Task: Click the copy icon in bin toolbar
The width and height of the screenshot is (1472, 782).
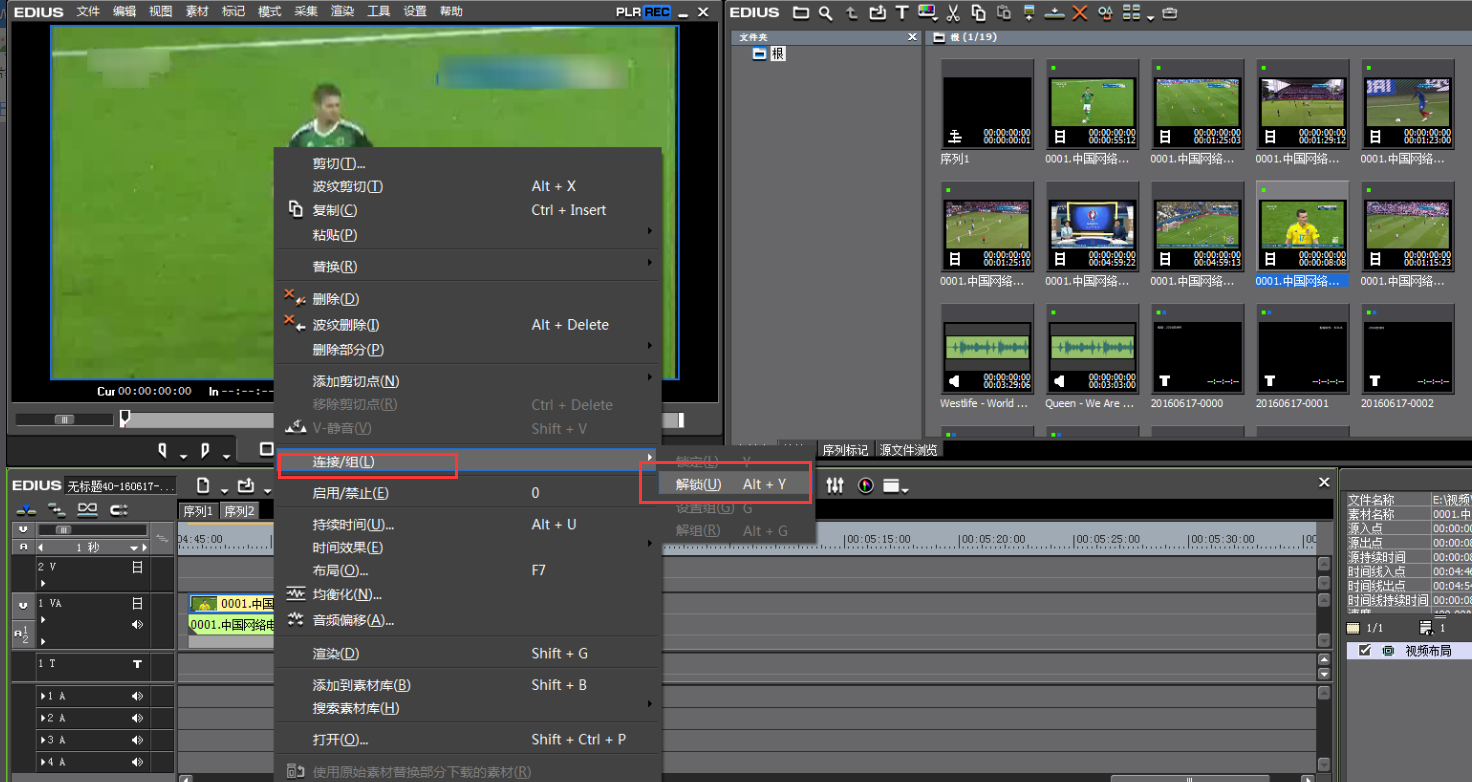Action: click(978, 13)
